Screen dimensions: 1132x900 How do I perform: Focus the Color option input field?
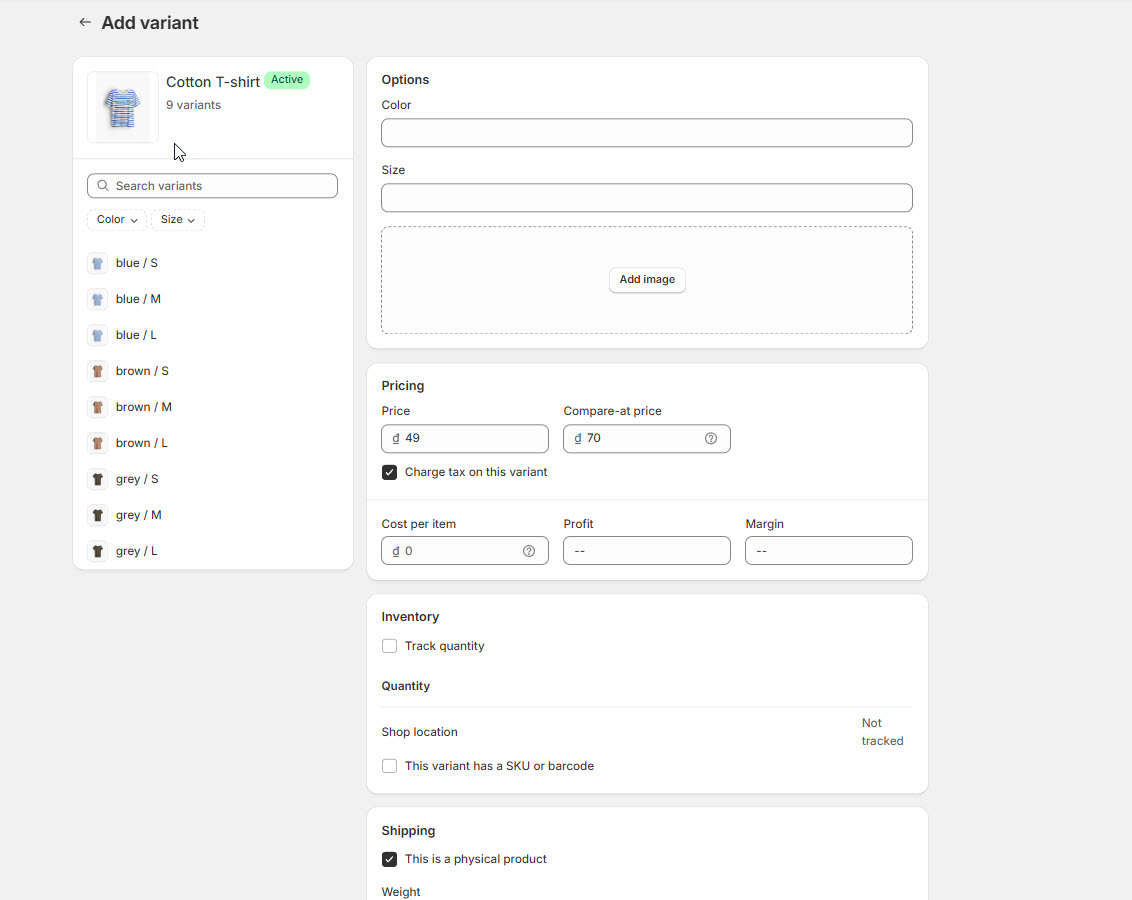pyautogui.click(x=646, y=133)
